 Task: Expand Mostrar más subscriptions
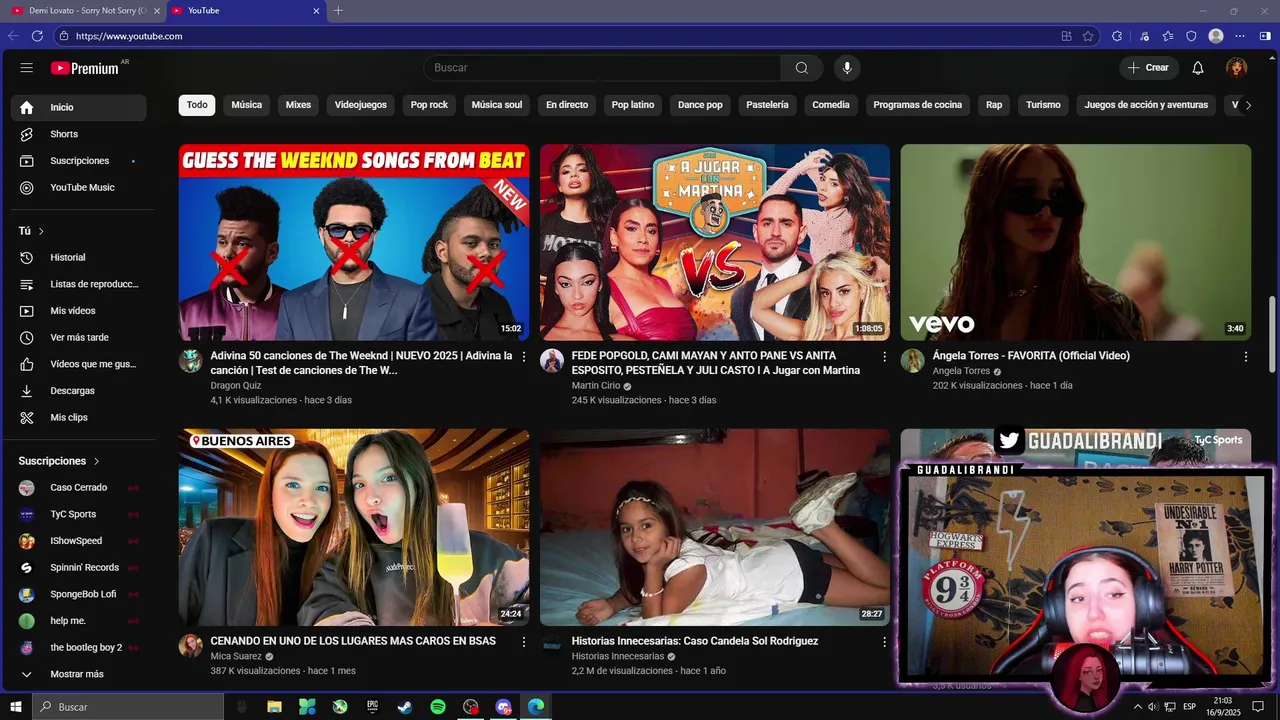point(79,674)
